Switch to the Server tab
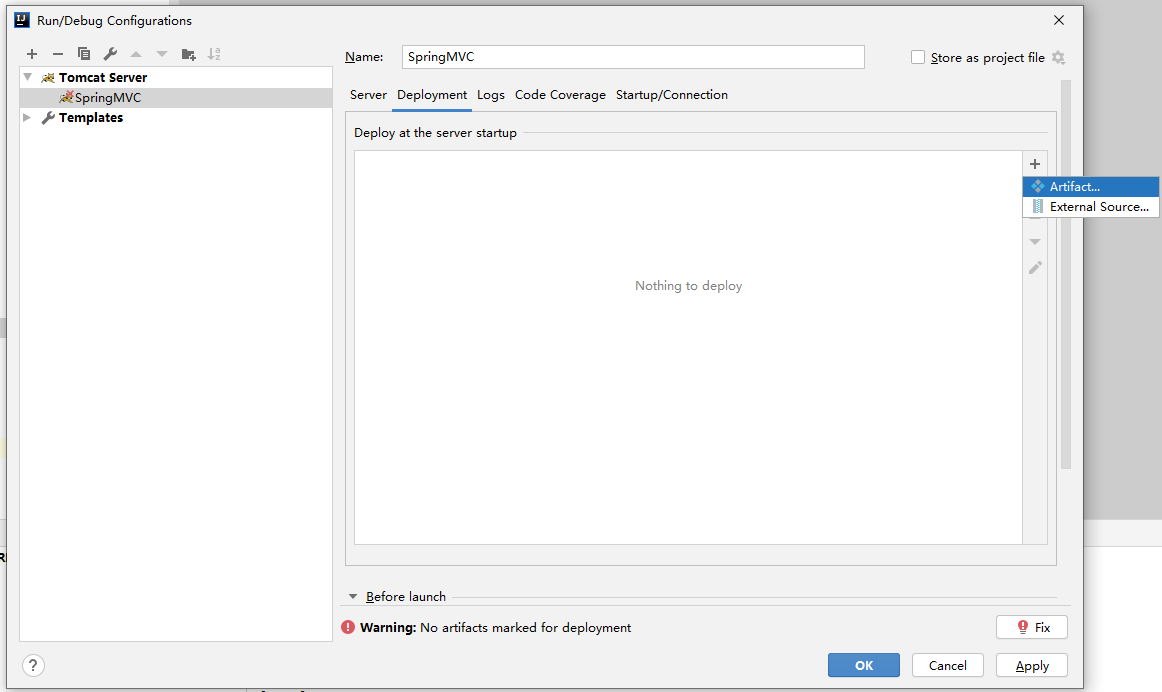Viewport: 1162px width, 692px height. [368, 95]
